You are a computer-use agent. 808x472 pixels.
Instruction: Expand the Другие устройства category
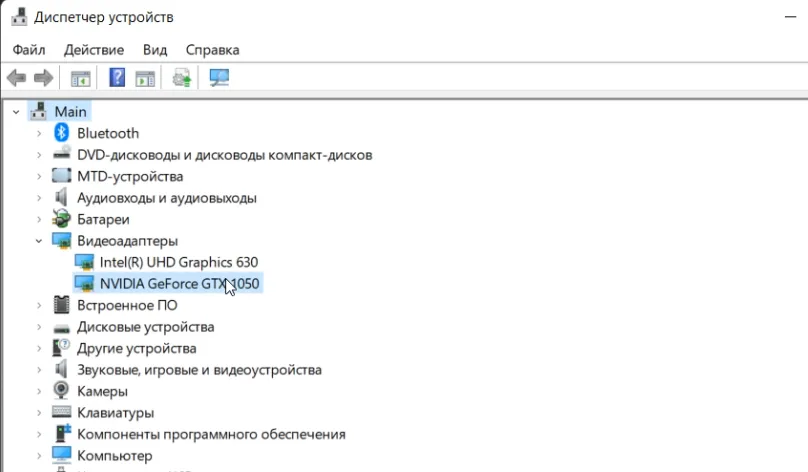click(x=39, y=348)
